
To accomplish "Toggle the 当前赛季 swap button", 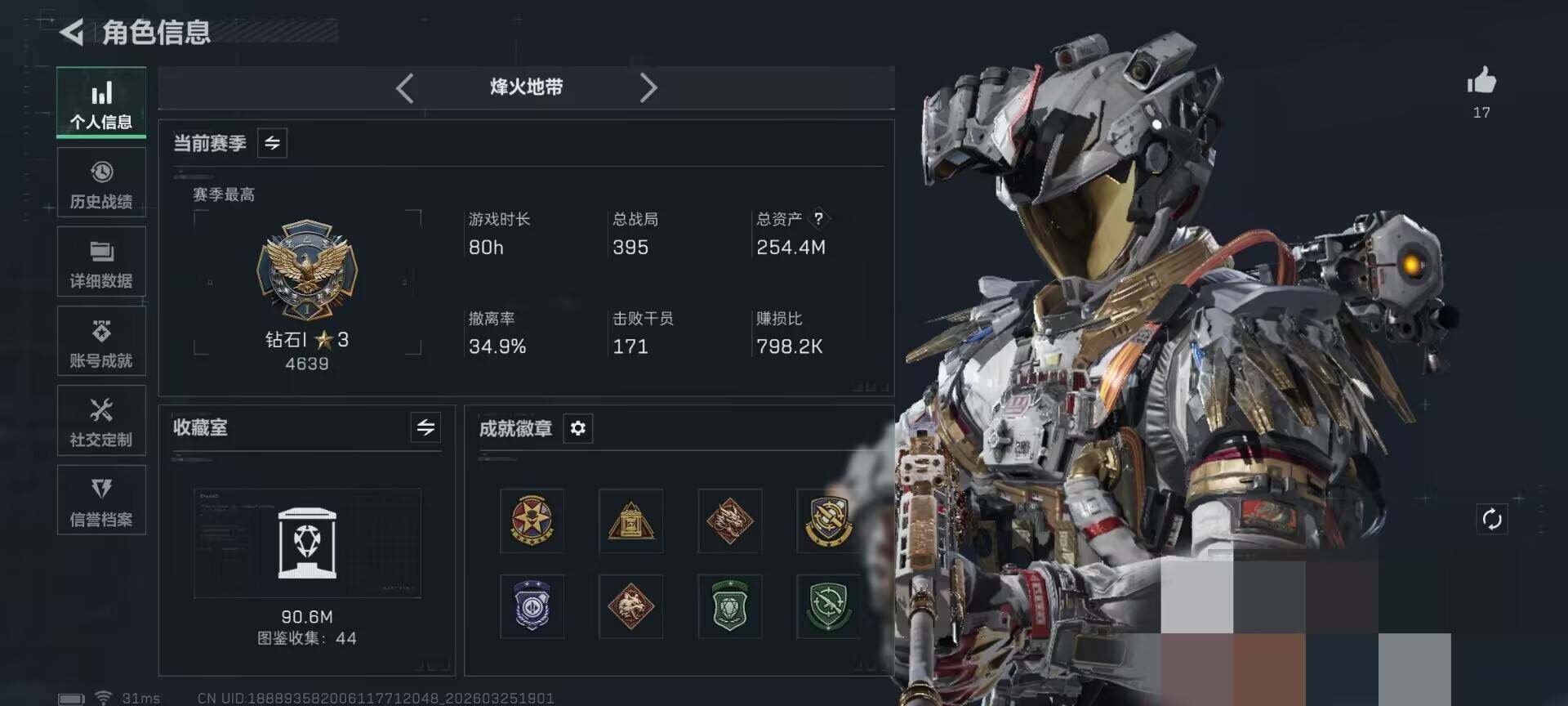I will pos(272,143).
